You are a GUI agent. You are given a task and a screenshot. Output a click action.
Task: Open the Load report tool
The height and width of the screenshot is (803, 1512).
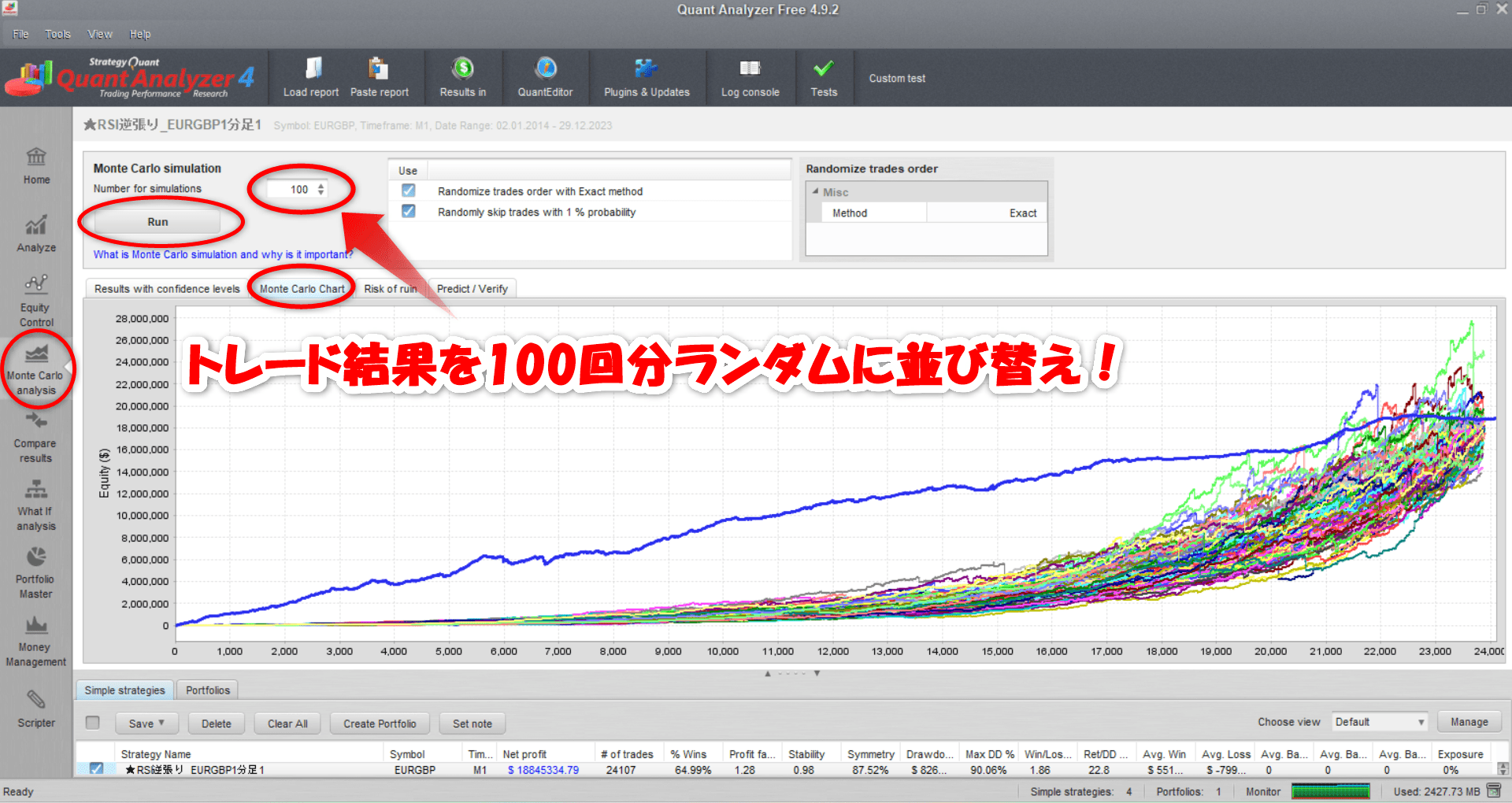(311, 76)
